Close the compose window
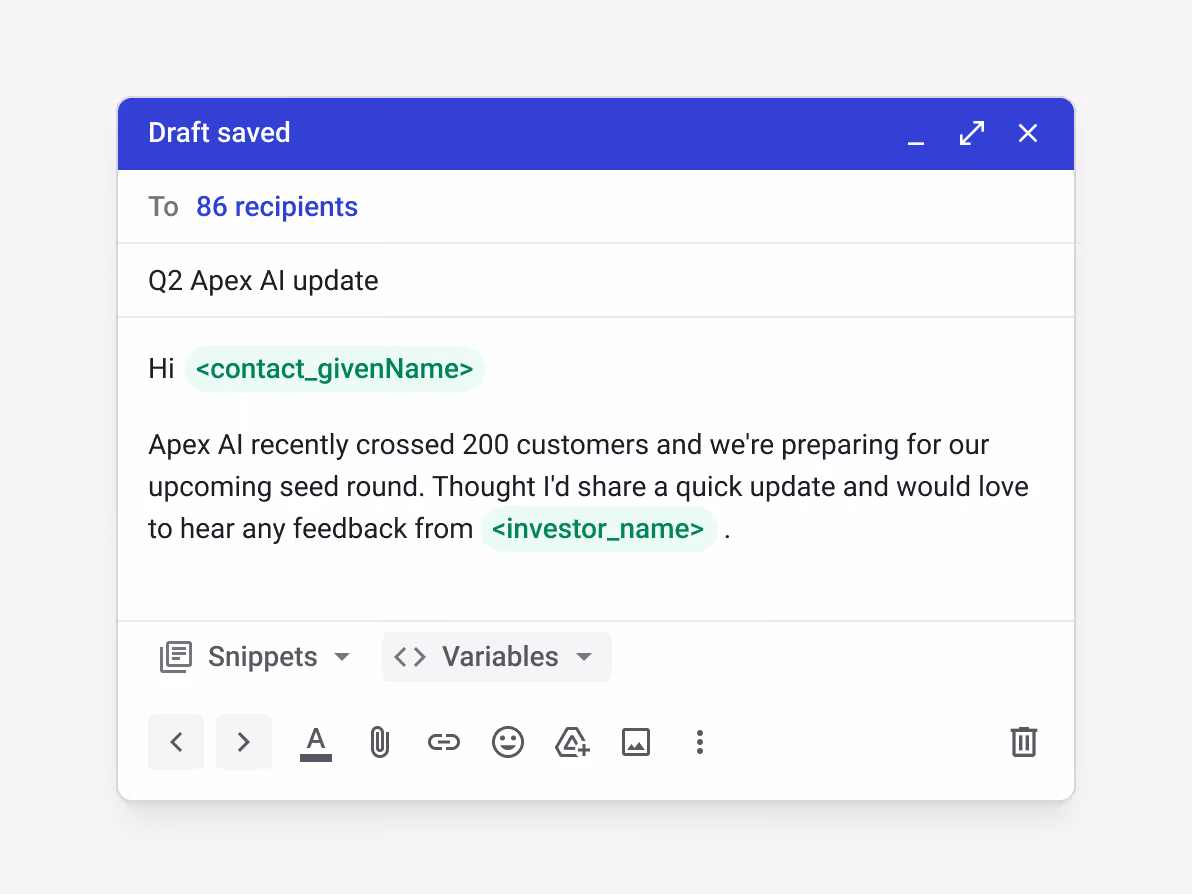The image size is (1192, 894). pos(1028,133)
